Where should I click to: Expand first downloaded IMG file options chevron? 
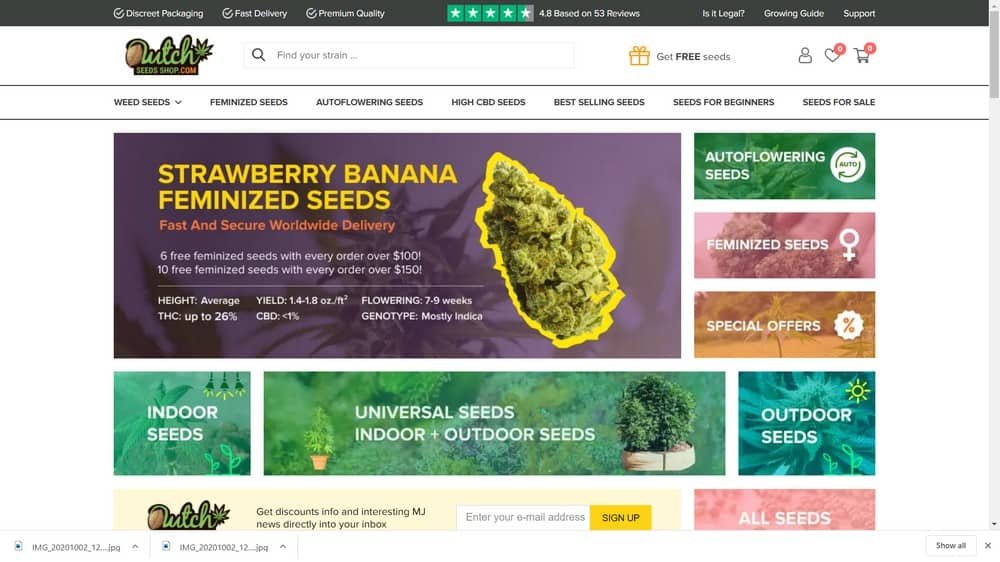[135, 547]
